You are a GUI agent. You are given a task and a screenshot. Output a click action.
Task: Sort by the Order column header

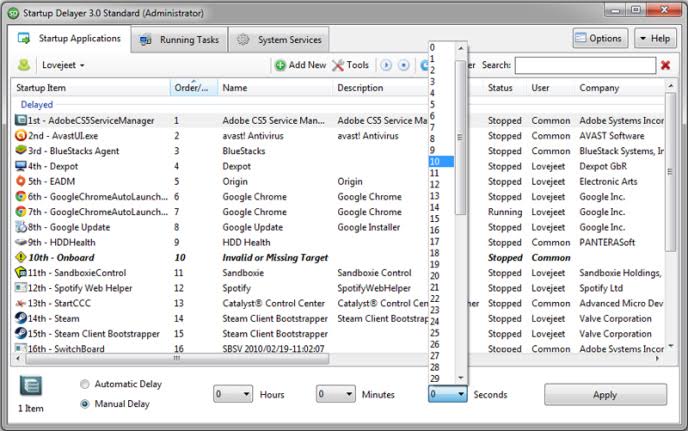(194, 88)
